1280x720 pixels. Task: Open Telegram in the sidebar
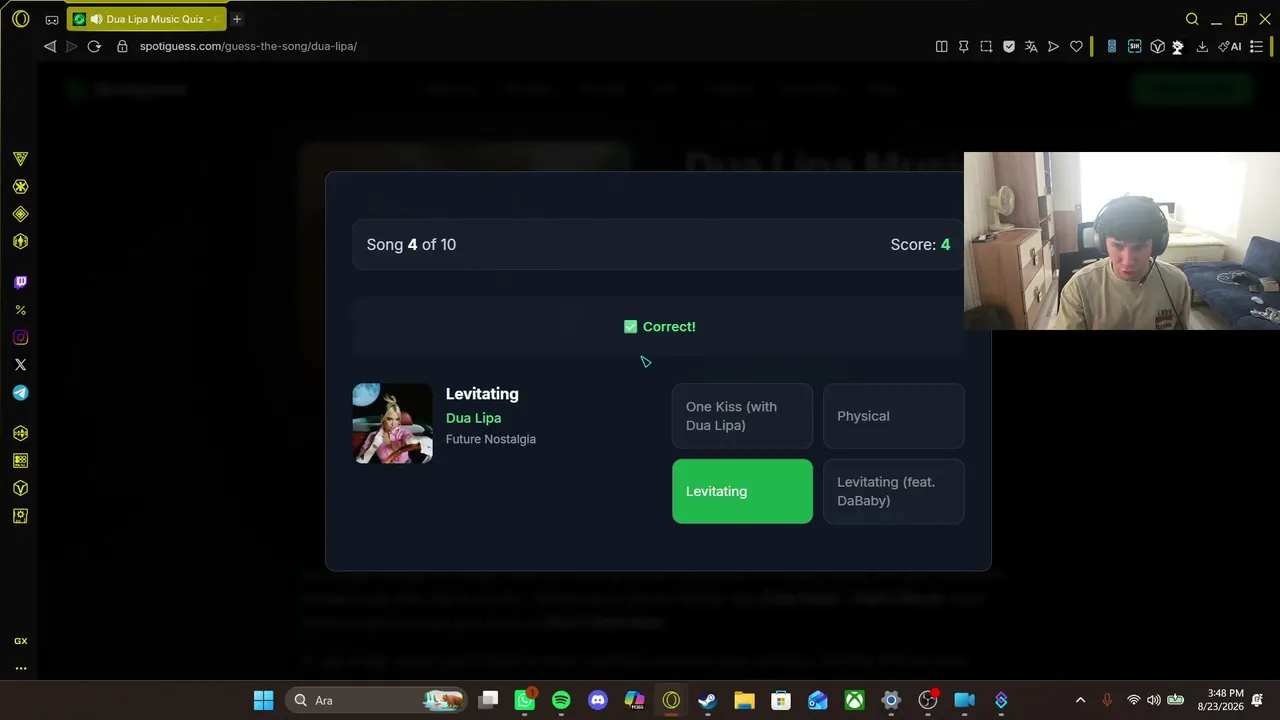click(x=20, y=393)
